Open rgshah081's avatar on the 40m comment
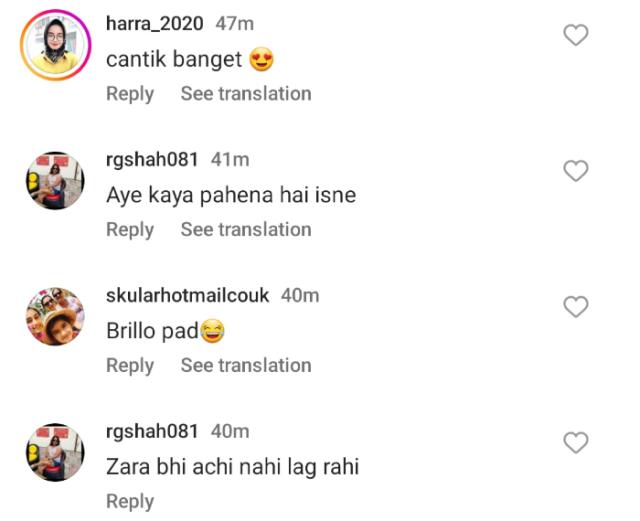 [55, 452]
